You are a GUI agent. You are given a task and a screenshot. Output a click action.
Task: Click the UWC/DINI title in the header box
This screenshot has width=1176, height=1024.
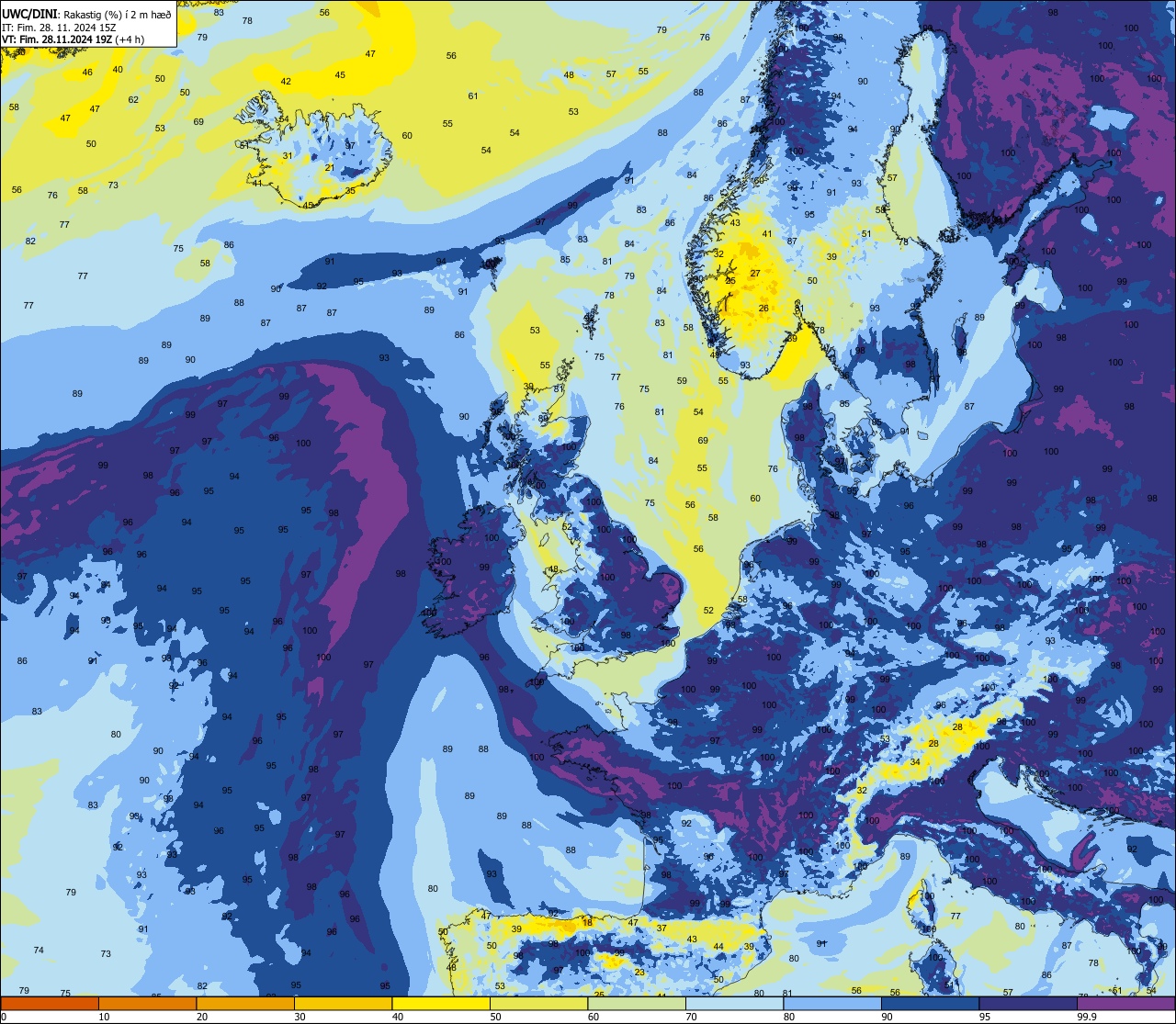[30, 14]
